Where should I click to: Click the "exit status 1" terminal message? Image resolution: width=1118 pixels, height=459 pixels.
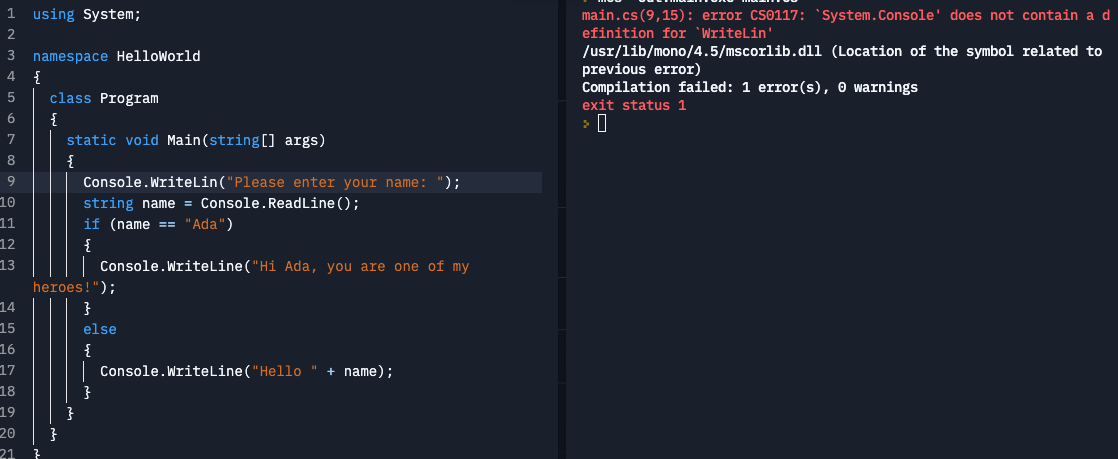point(634,105)
